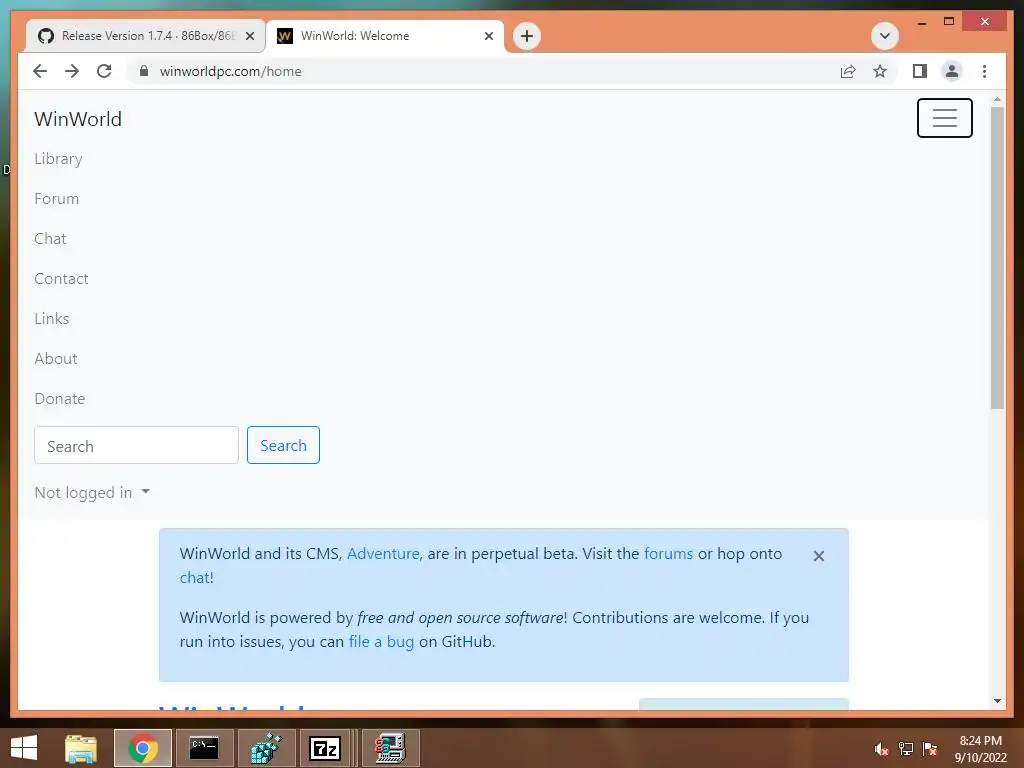
Task: Open 86Box computer icon in taskbar
Action: coord(391,748)
